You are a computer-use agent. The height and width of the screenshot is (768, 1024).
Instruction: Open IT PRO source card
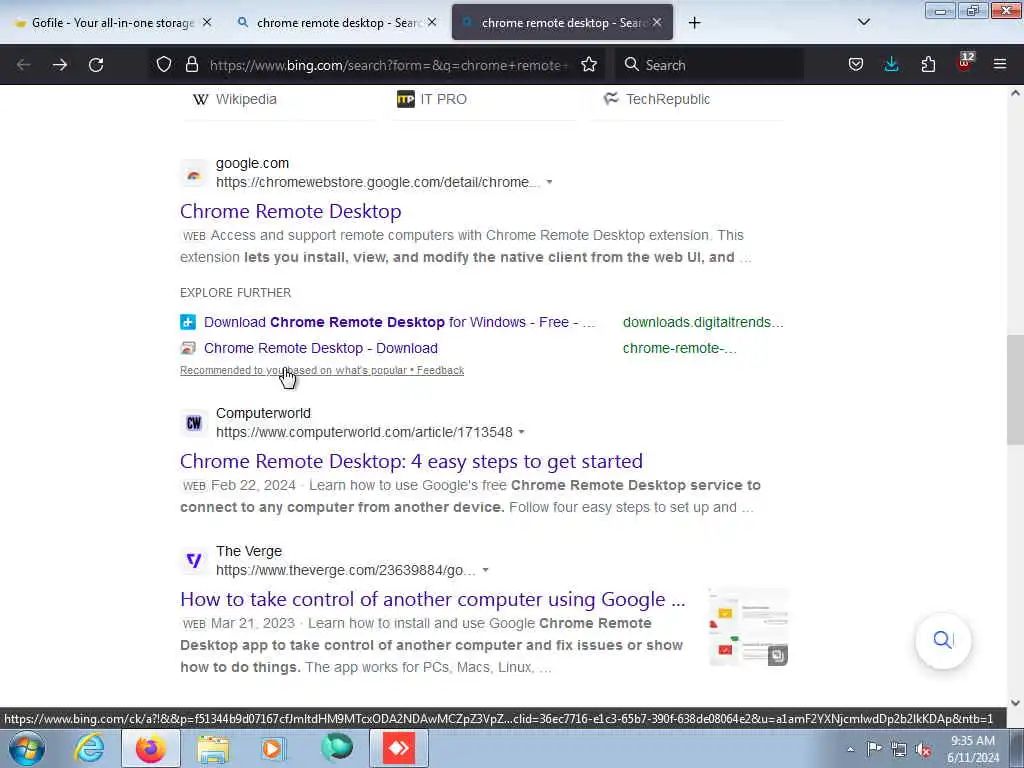tap(432, 99)
